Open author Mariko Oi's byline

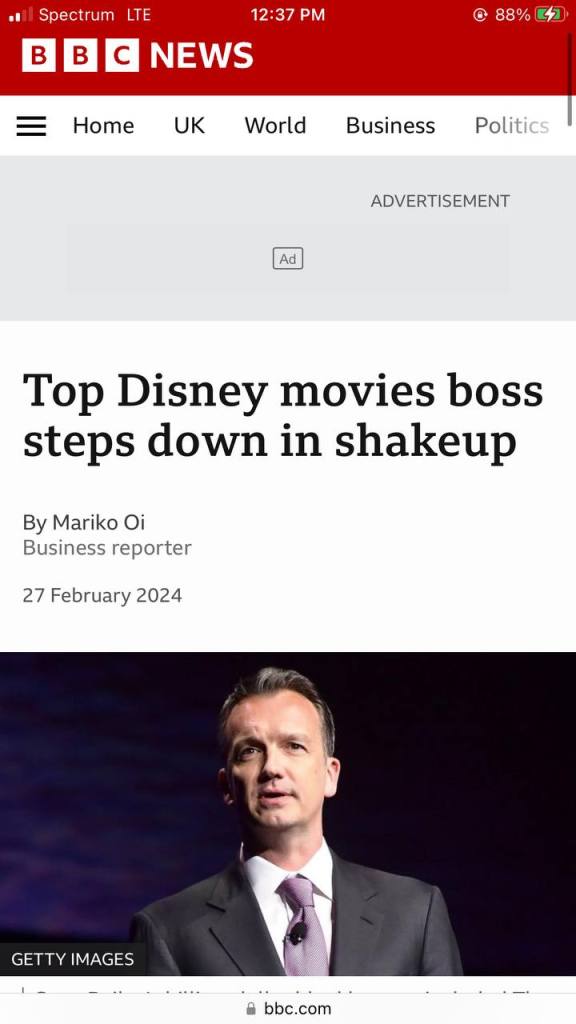(x=84, y=522)
